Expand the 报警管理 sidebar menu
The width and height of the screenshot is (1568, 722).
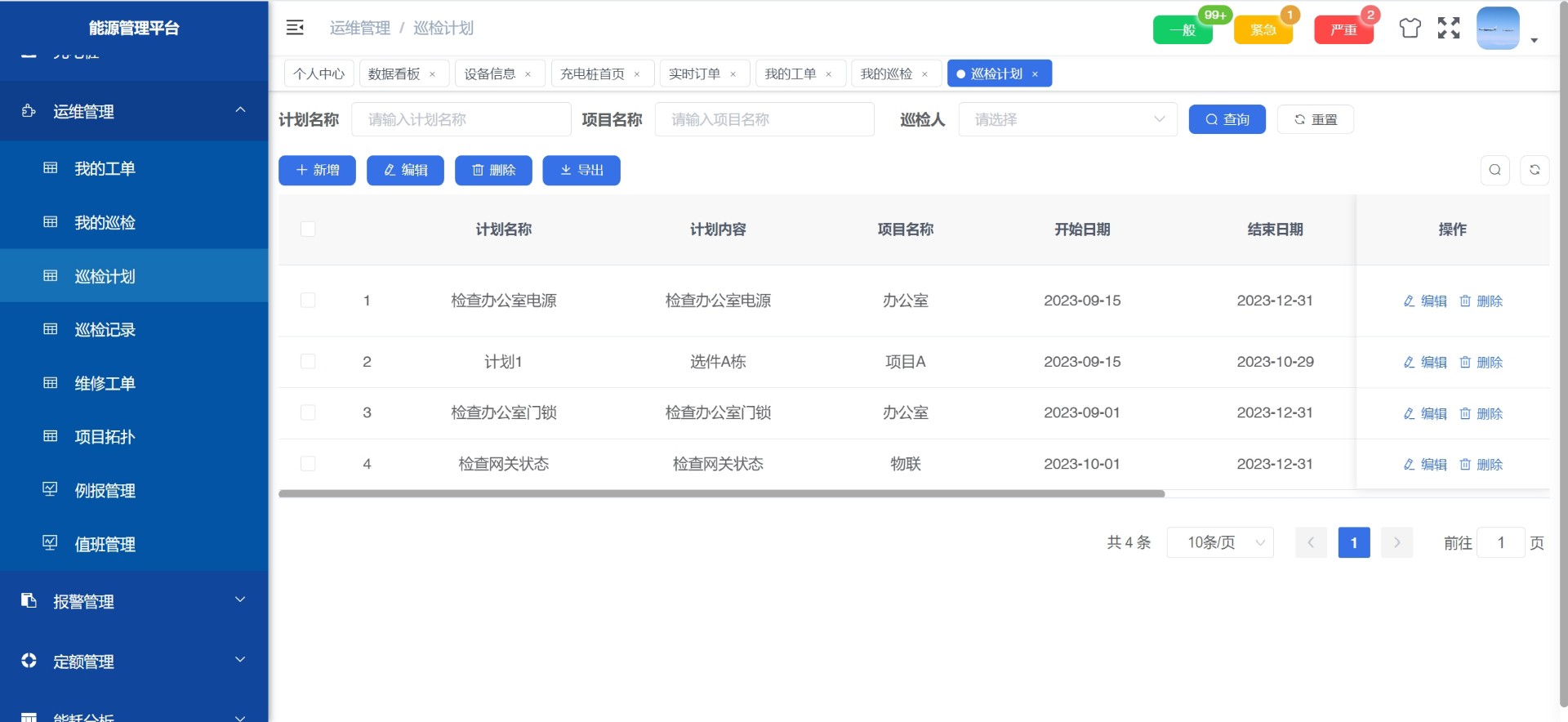[134, 601]
